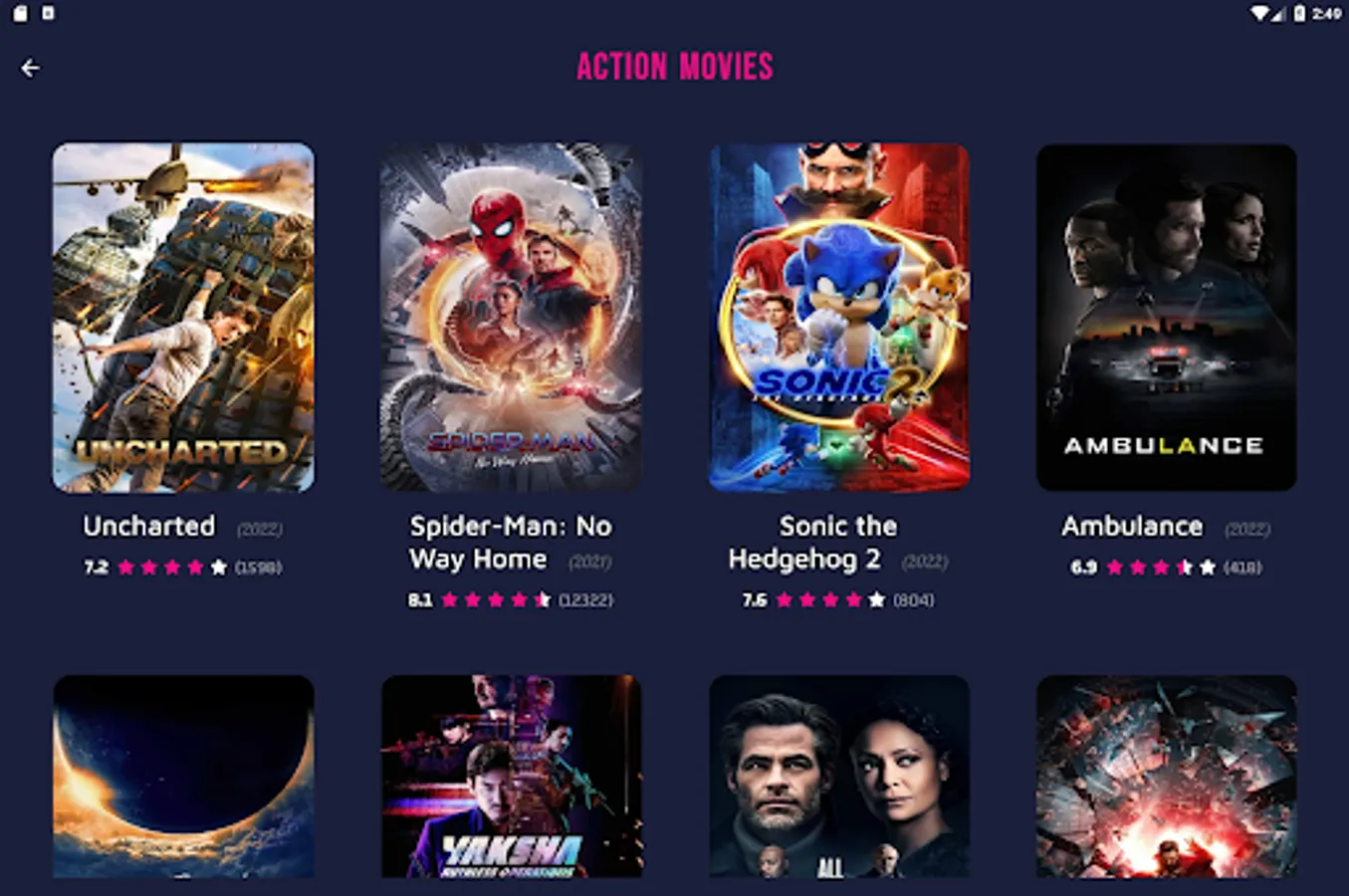Open the Ambulance movie poster
The height and width of the screenshot is (896, 1349).
(1166, 318)
